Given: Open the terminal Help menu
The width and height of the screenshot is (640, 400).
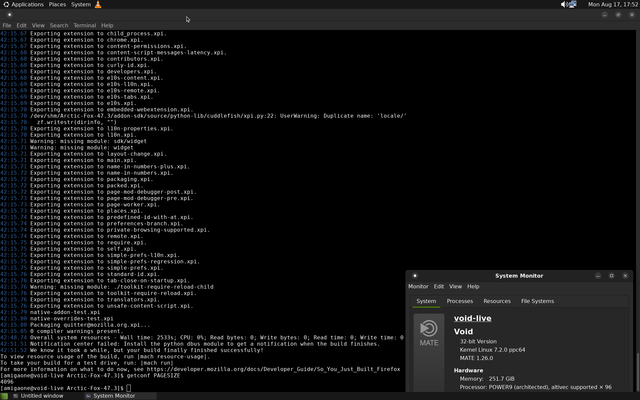Looking at the screenshot, I should coord(107,25).
